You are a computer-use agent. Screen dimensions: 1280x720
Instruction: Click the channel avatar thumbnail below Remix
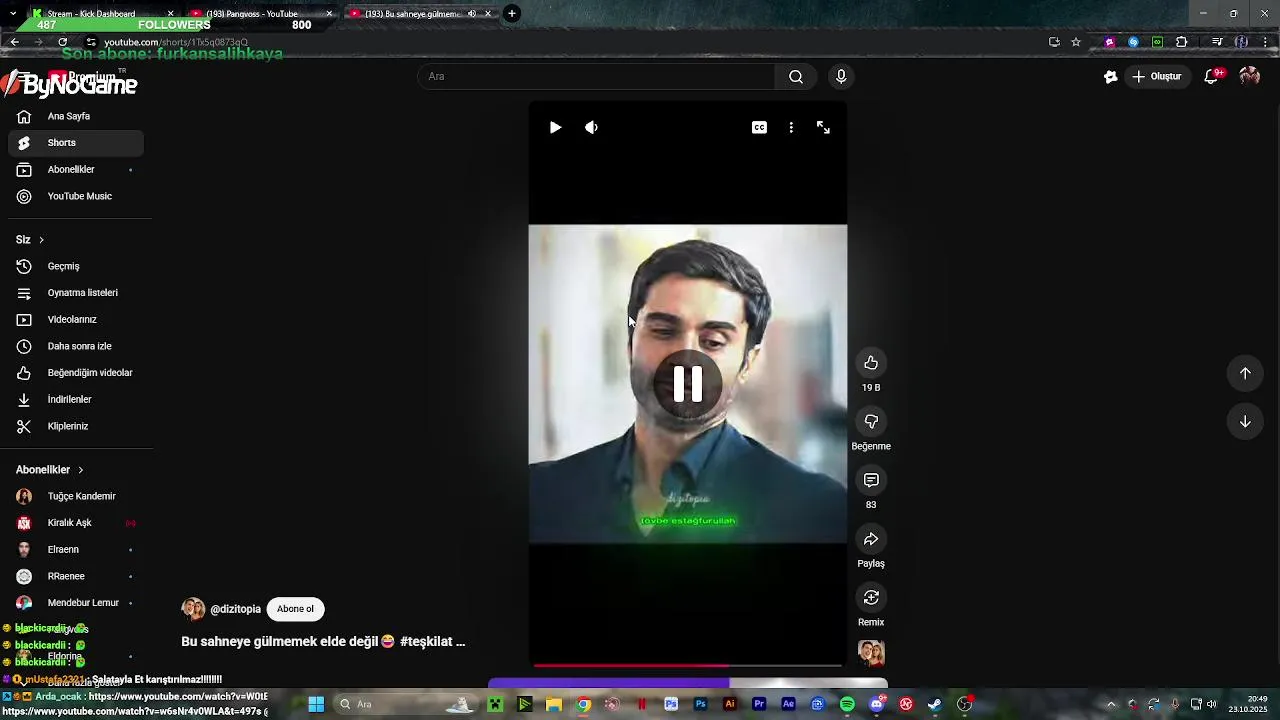coord(871,653)
